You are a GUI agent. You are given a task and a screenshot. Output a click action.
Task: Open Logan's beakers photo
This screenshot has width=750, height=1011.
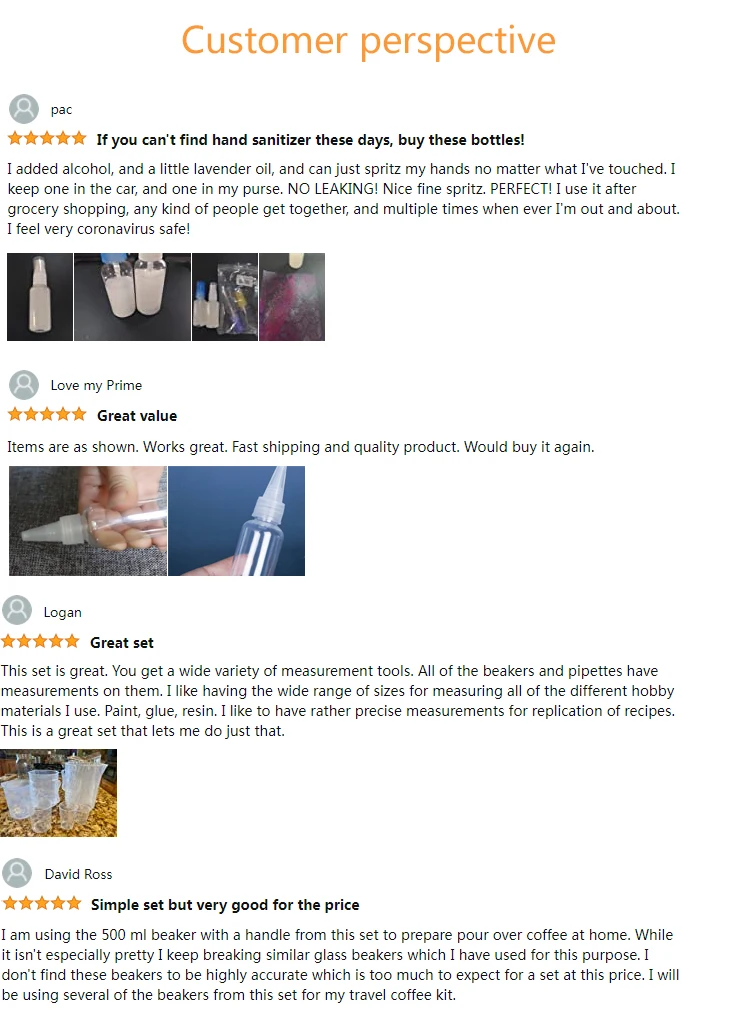[x=59, y=793]
